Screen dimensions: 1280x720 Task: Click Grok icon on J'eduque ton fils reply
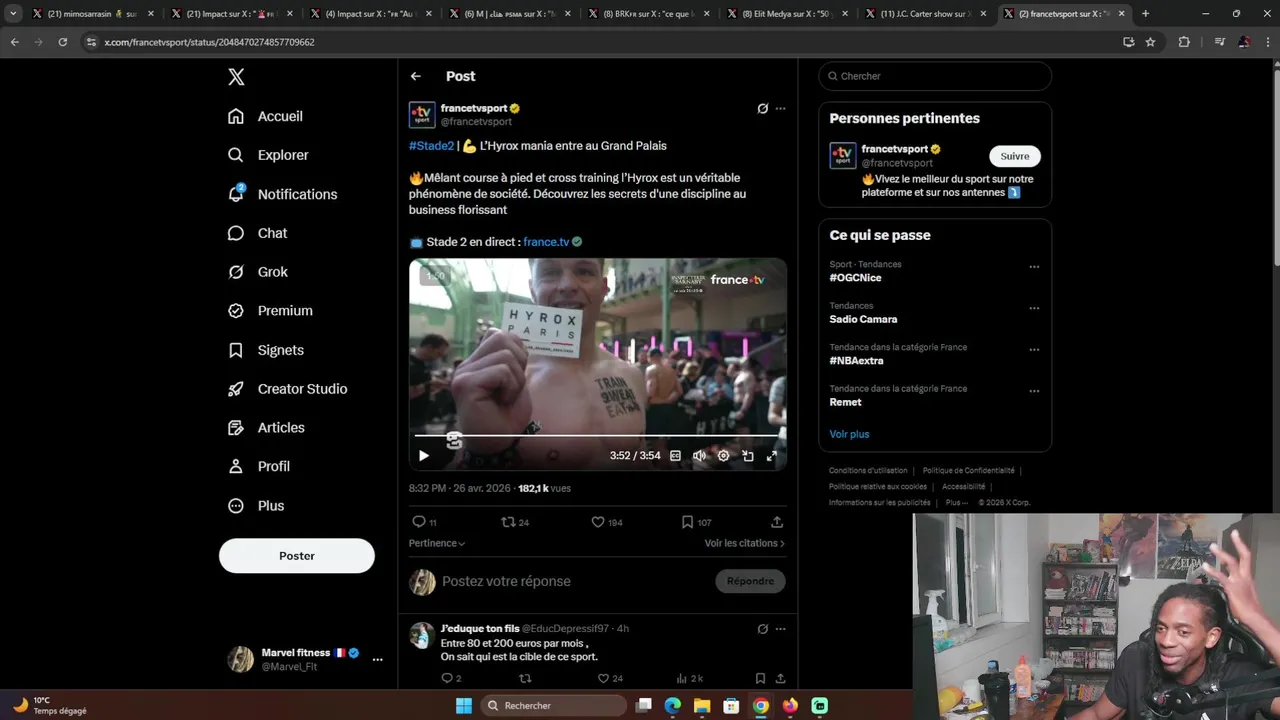point(762,629)
